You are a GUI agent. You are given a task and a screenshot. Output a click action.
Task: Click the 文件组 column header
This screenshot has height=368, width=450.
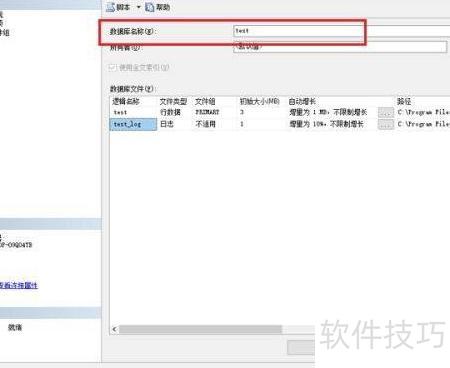click(x=205, y=101)
